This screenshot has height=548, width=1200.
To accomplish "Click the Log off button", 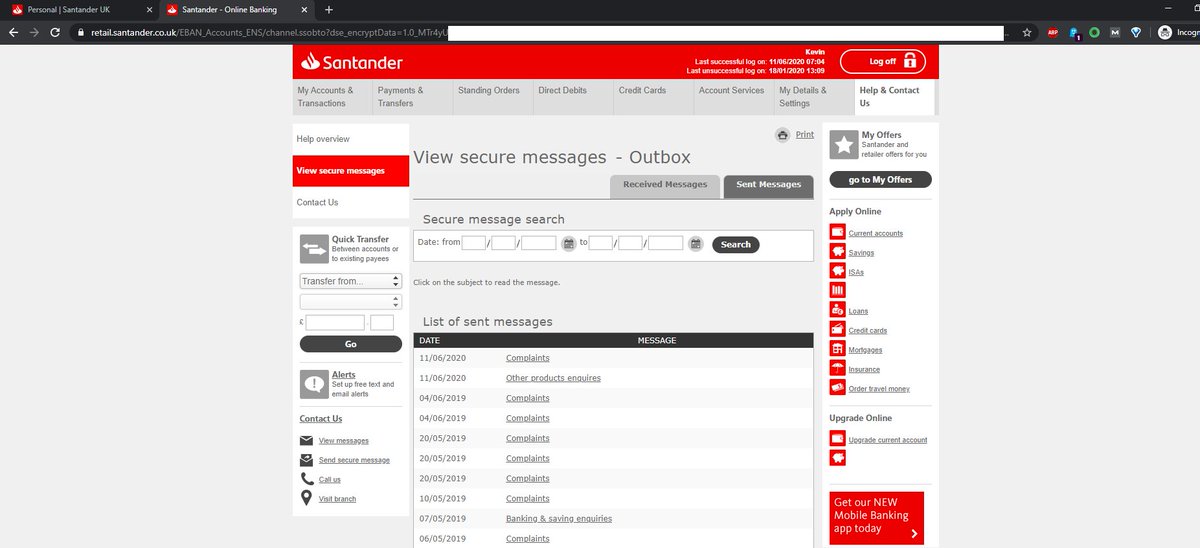I will pos(883,62).
